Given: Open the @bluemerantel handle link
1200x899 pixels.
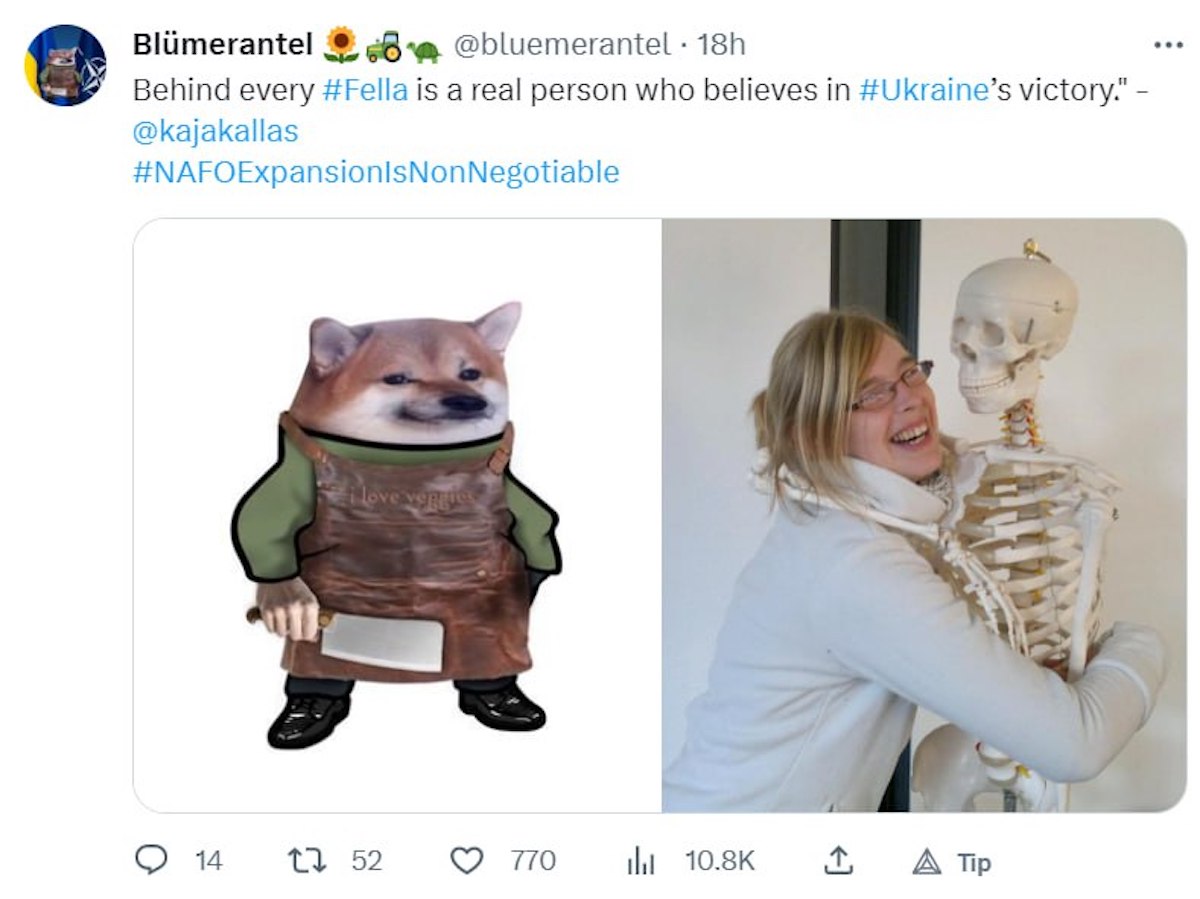Looking at the screenshot, I should (x=561, y=44).
